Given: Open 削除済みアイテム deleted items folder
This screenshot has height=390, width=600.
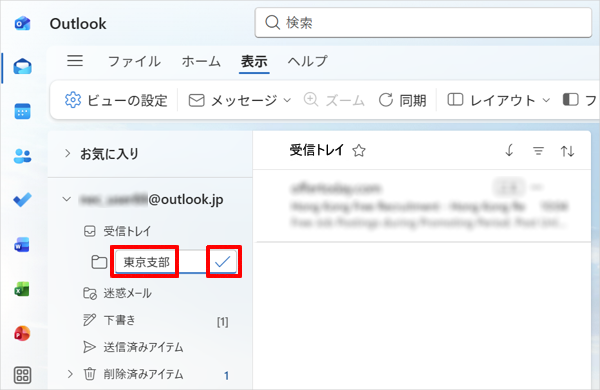Looking at the screenshot, I should (x=143, y=374).
